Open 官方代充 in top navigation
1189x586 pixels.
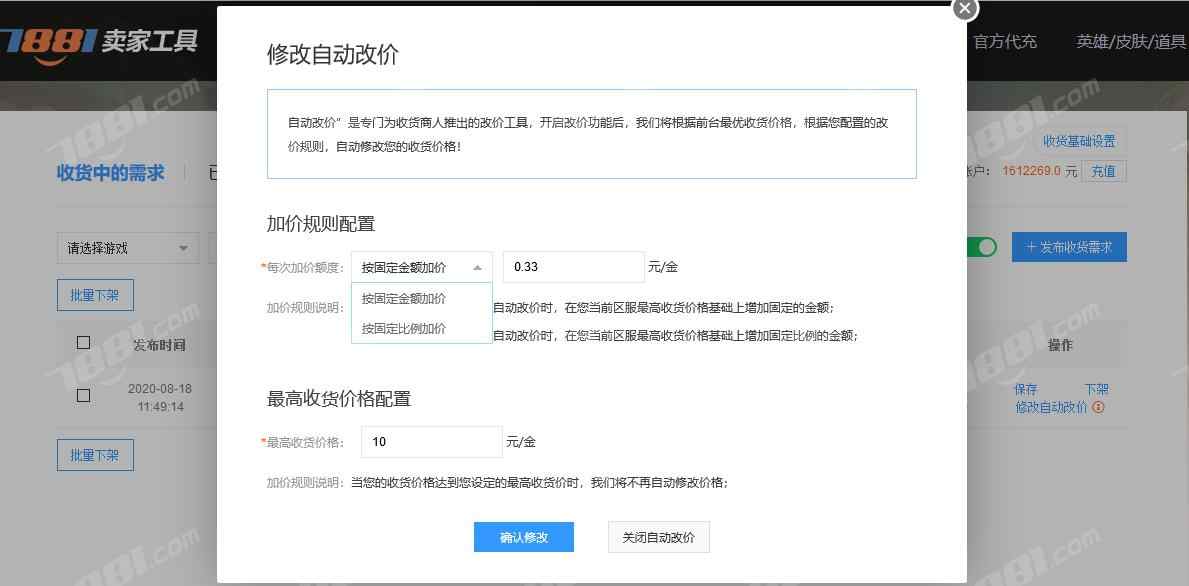click(1005, 42)
